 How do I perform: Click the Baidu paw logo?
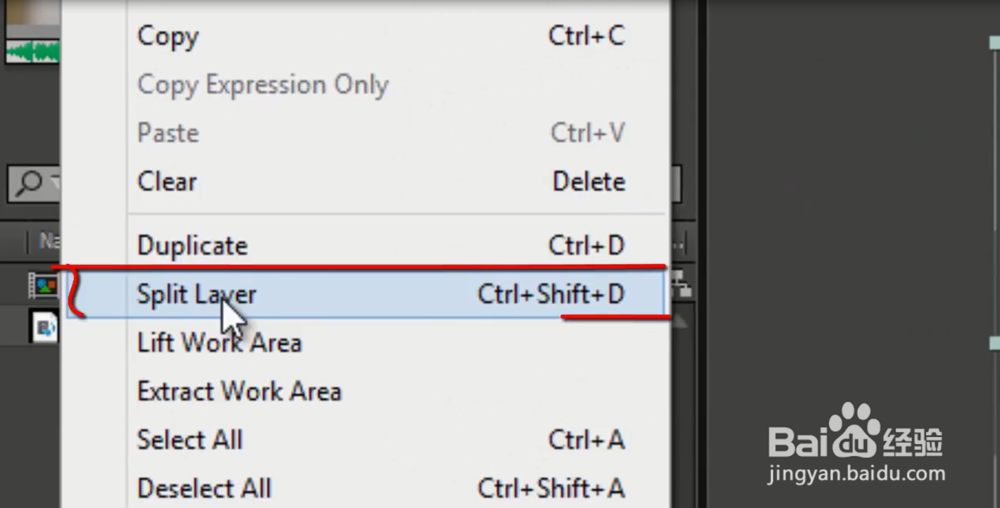855,430
